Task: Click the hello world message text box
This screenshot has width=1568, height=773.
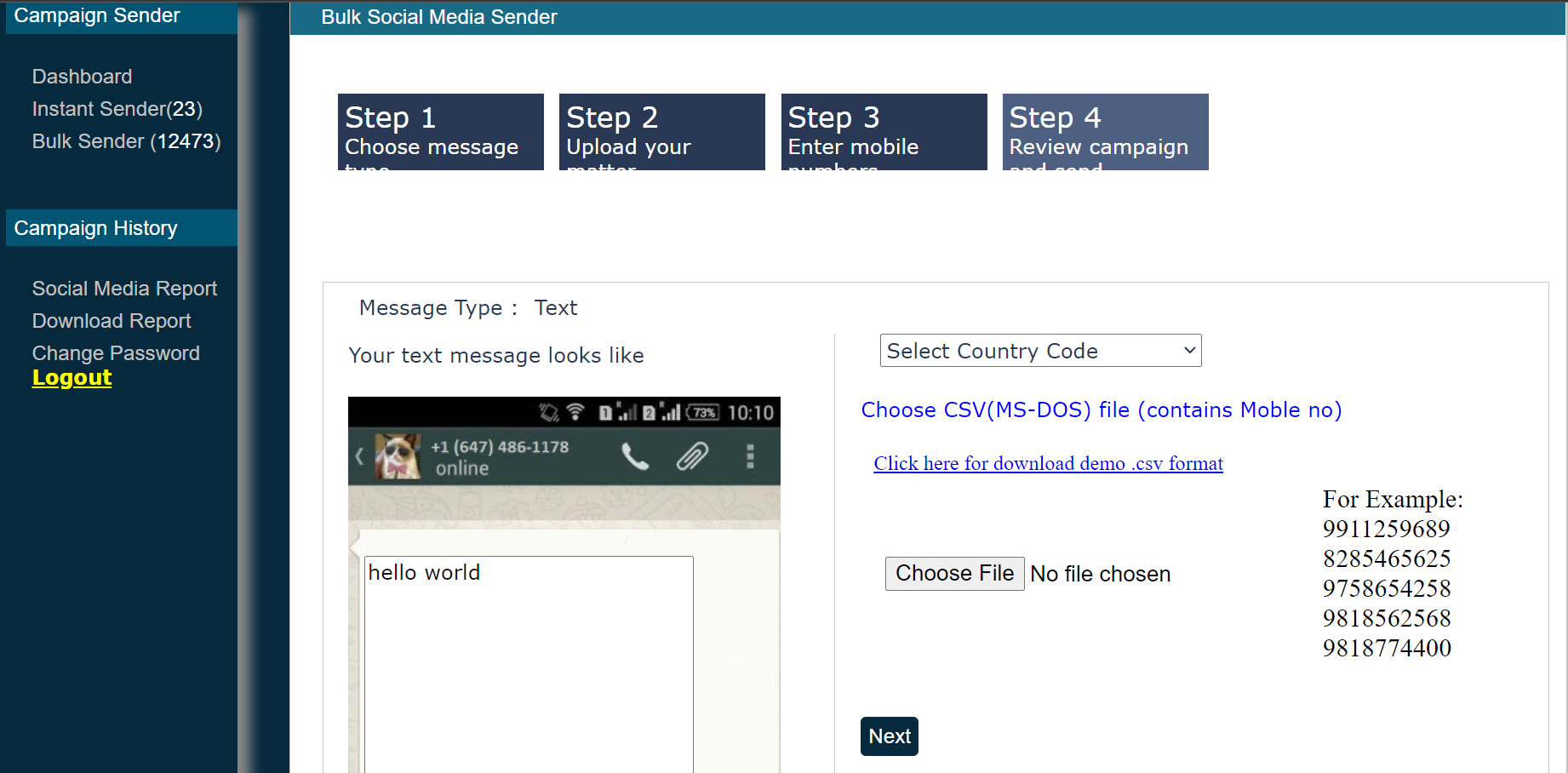Action: tap(529, 664)
